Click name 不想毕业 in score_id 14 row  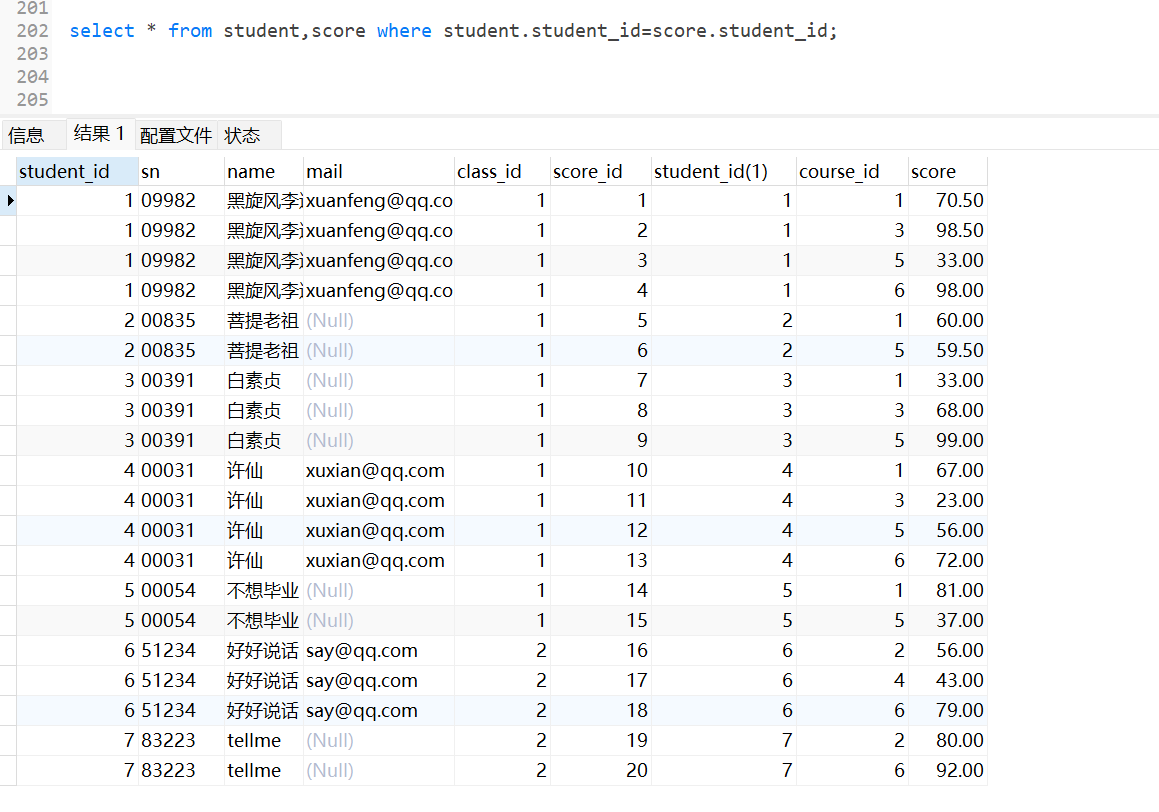[263, 590]
